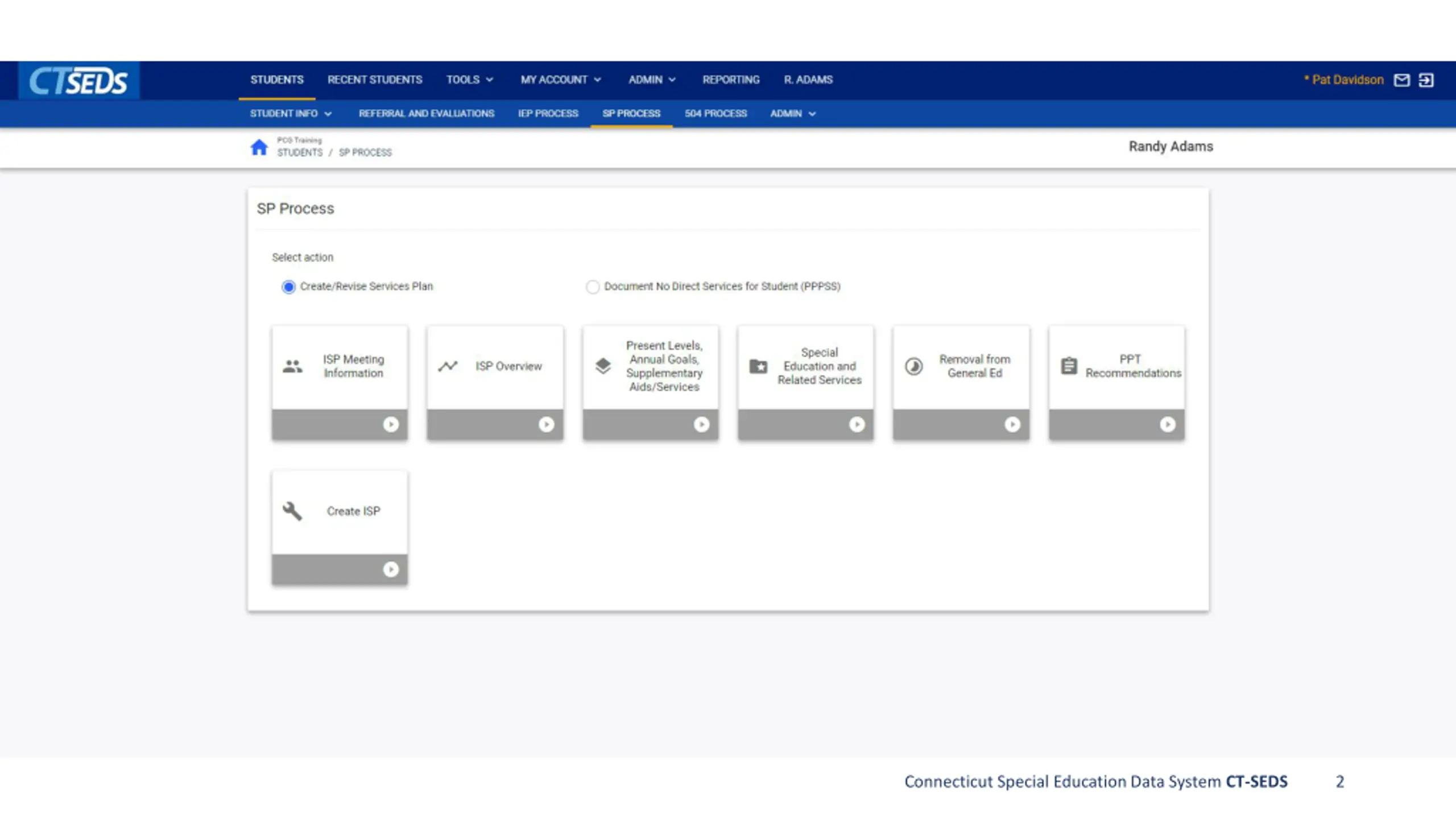The image size is (1456, 819).
Task: Click the ISP Overview trend line icon
Action: pyautogui.click(x=448, y=366)
